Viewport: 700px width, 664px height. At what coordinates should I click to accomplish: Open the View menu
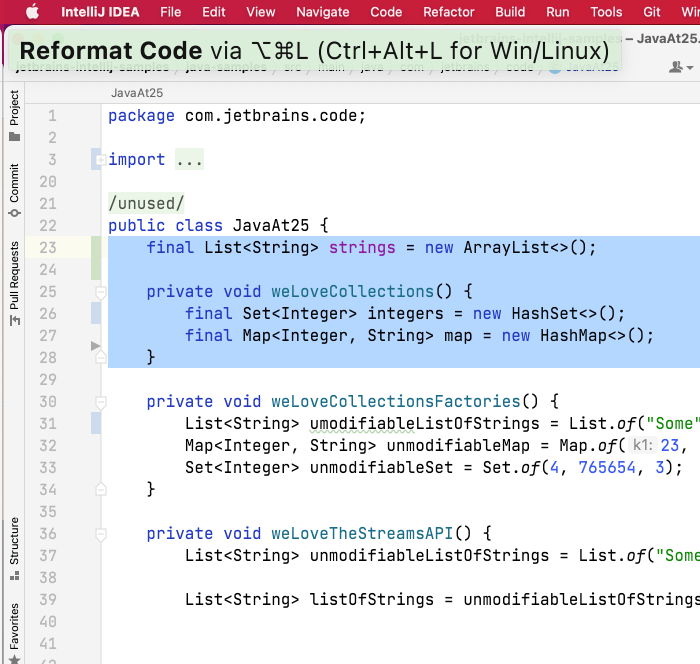[x=261, y=12]
